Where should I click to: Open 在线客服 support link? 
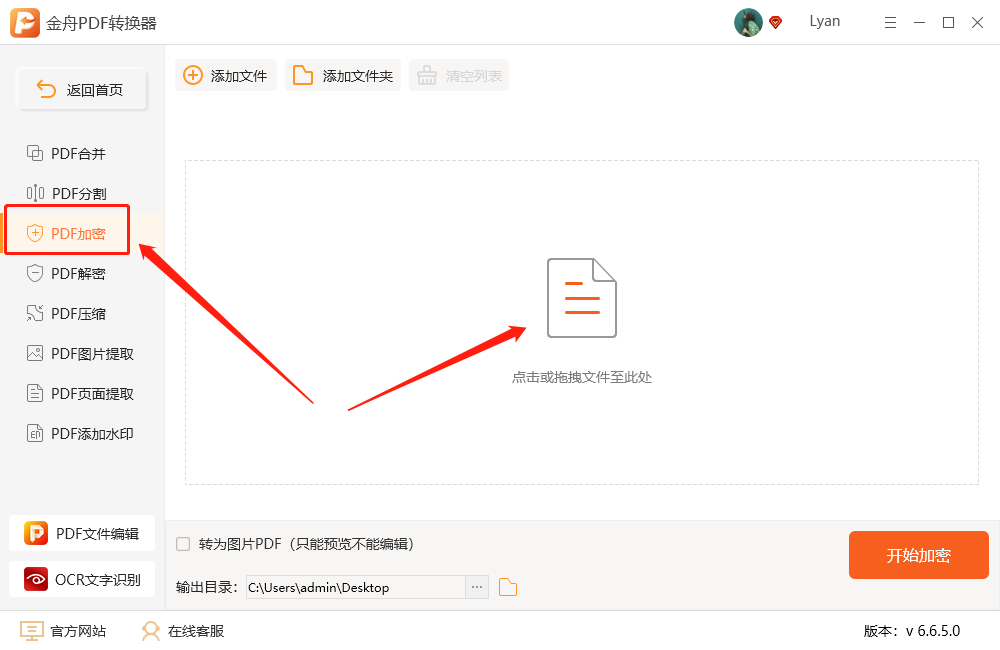point(183,631)
